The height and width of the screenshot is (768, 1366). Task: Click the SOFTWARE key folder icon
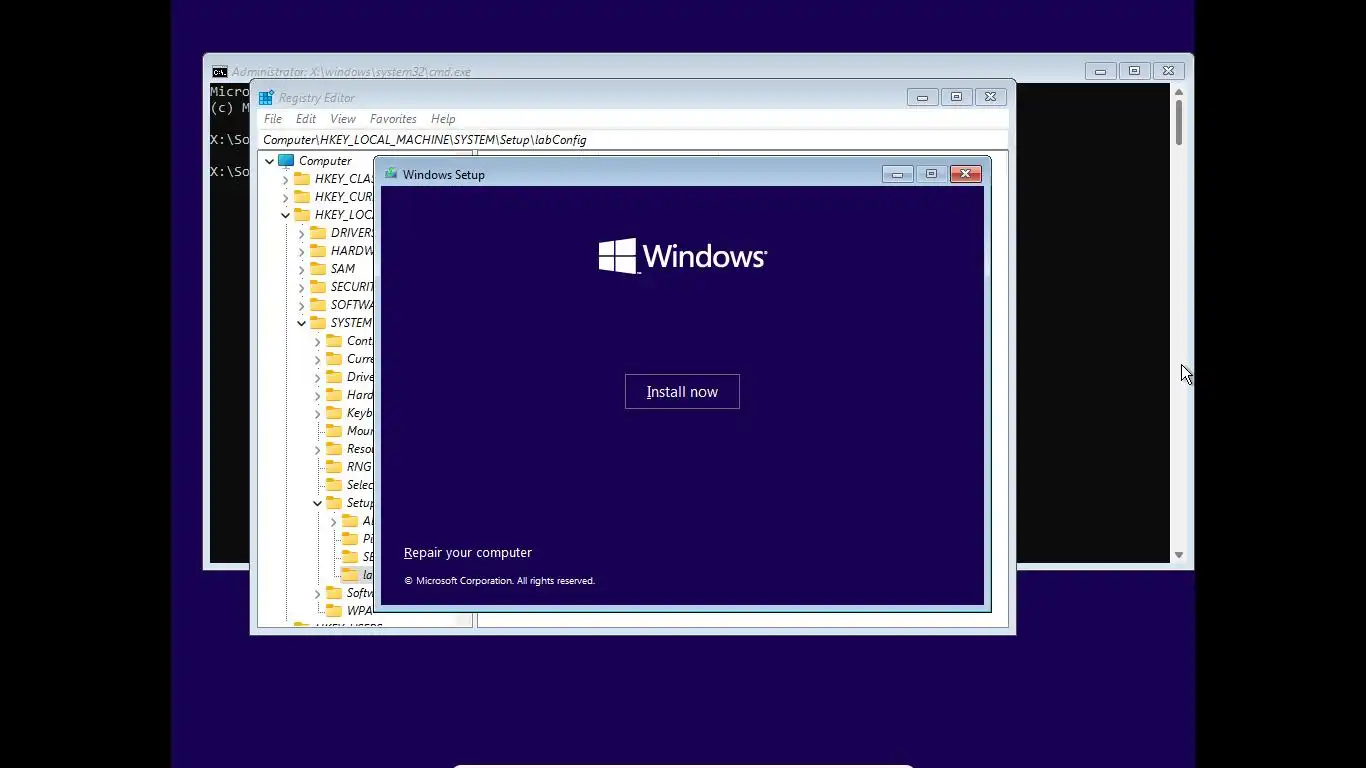(318, 305)
